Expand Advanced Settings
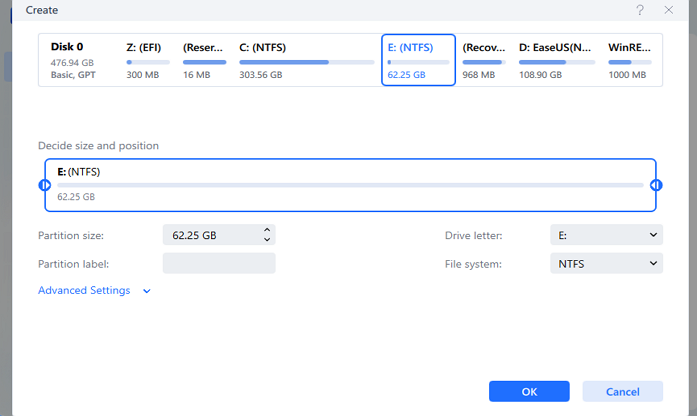Image resolution: width=697 pixels, height=416 pixels. [94, 291]
